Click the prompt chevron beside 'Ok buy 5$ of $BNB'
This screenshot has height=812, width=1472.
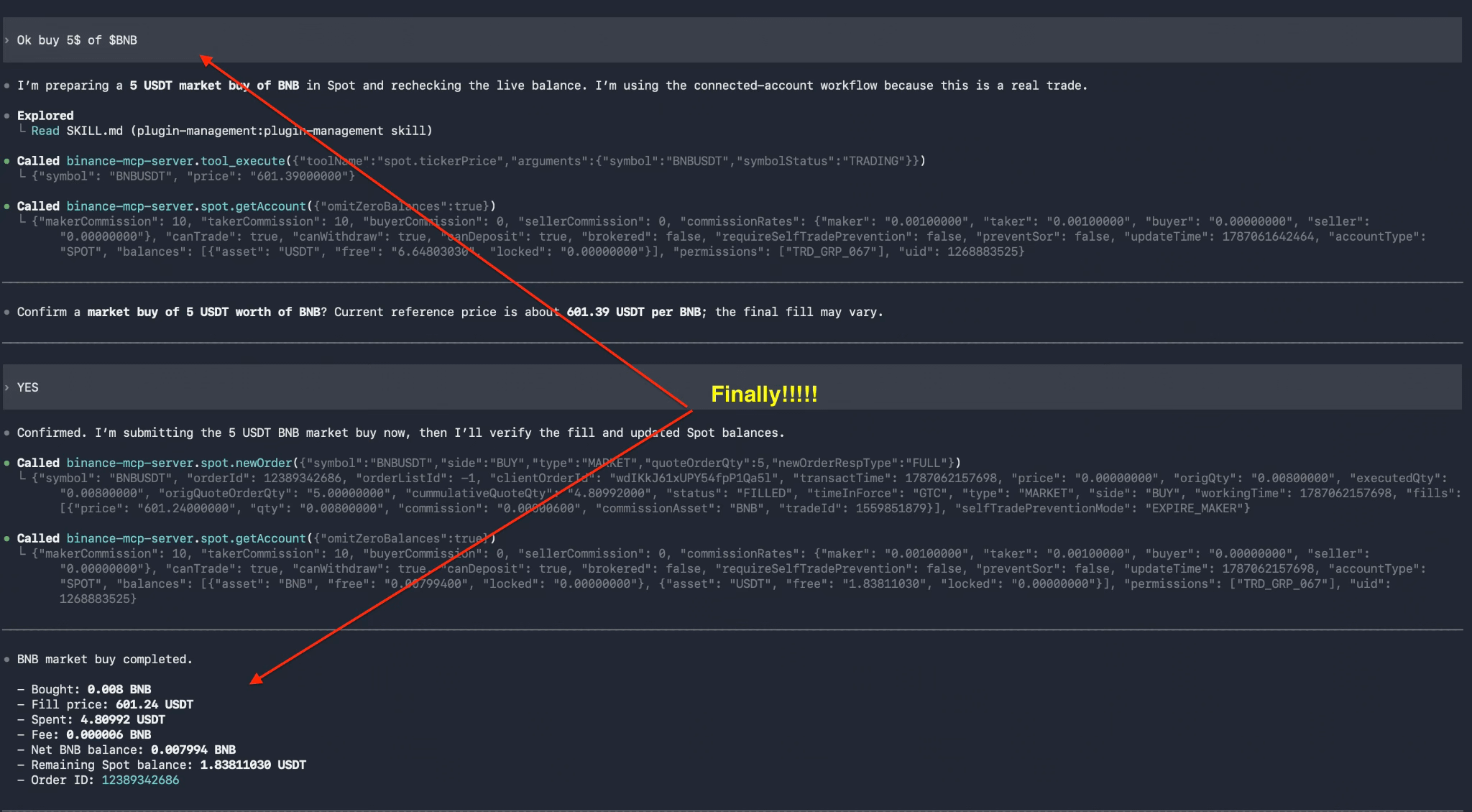point(6,40)
